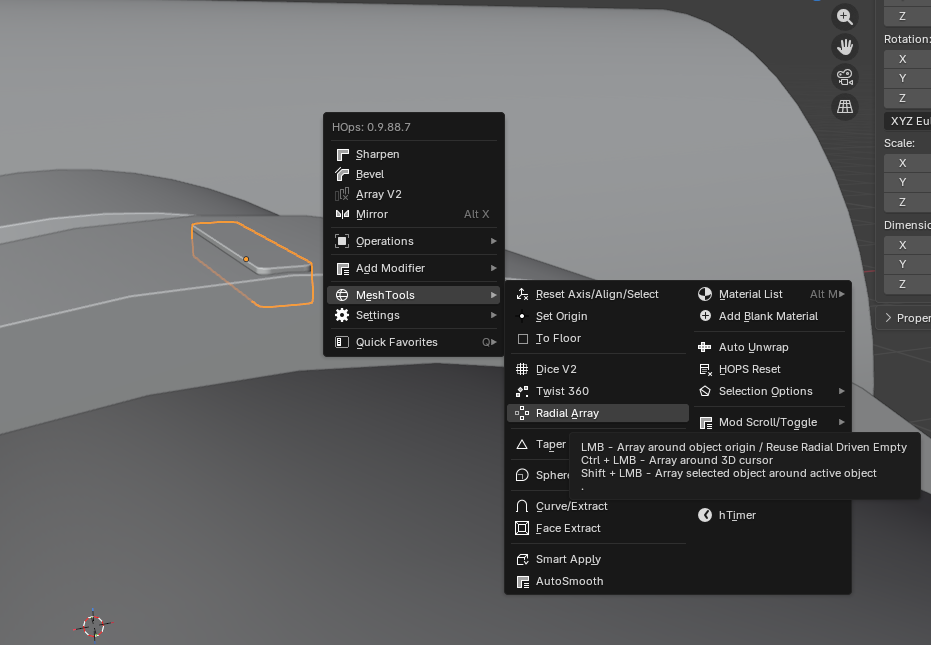Expand the Selection Options submenu arrow
The width and height of the screenshot is (931, 645).
click(x=842, y=391)
